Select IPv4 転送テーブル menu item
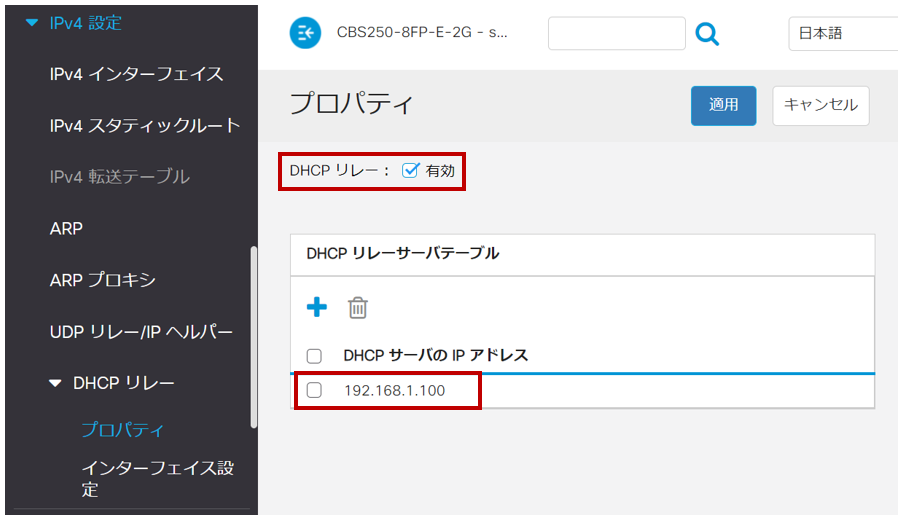Image resolution: width=904 pixels, height=518 pixels. (119, 177)
